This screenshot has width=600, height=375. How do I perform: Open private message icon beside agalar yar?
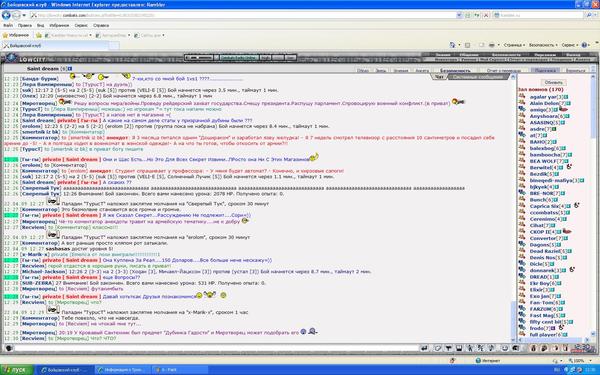click(522, 97)
